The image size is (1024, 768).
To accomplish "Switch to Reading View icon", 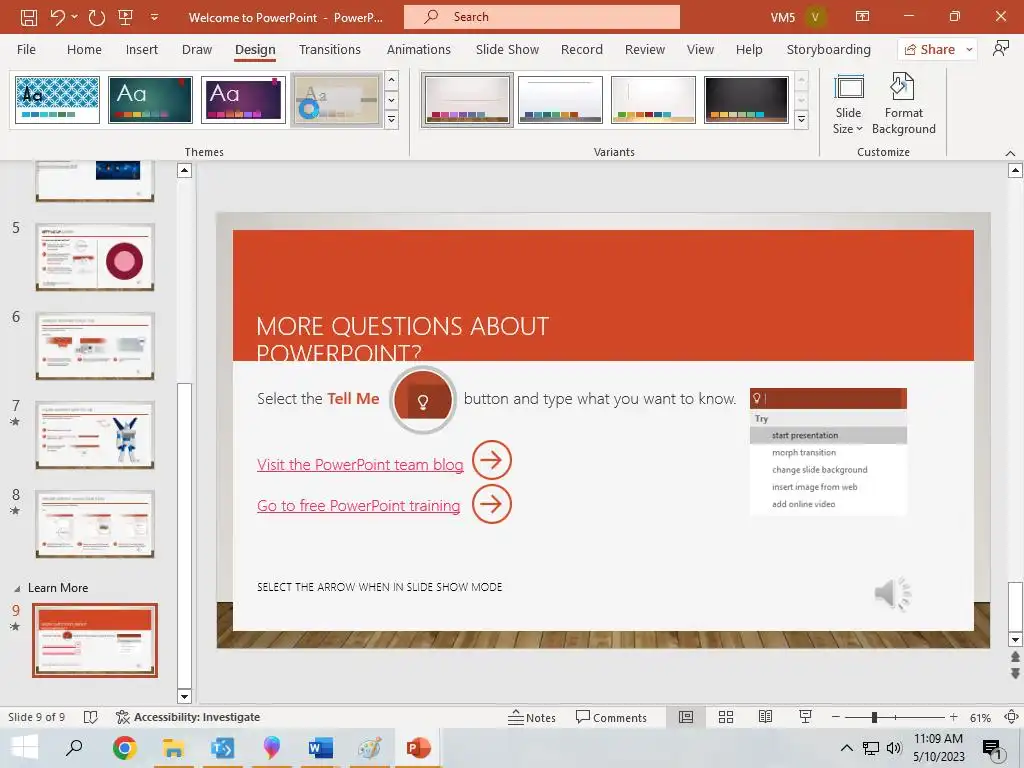I will [x=765, y=717].
